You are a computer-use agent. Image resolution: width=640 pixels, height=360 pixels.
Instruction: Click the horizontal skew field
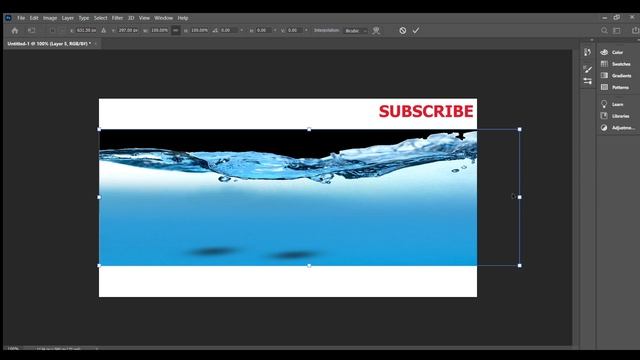[263, 31]
